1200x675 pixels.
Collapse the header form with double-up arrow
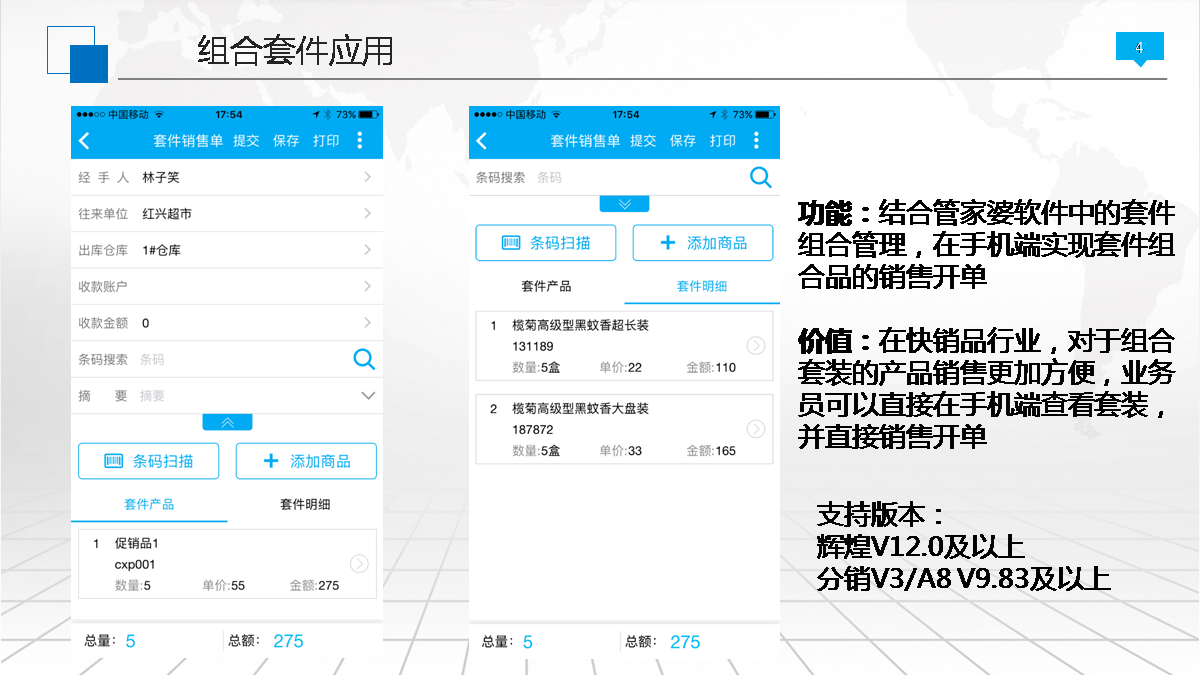(x=227, y=422)
